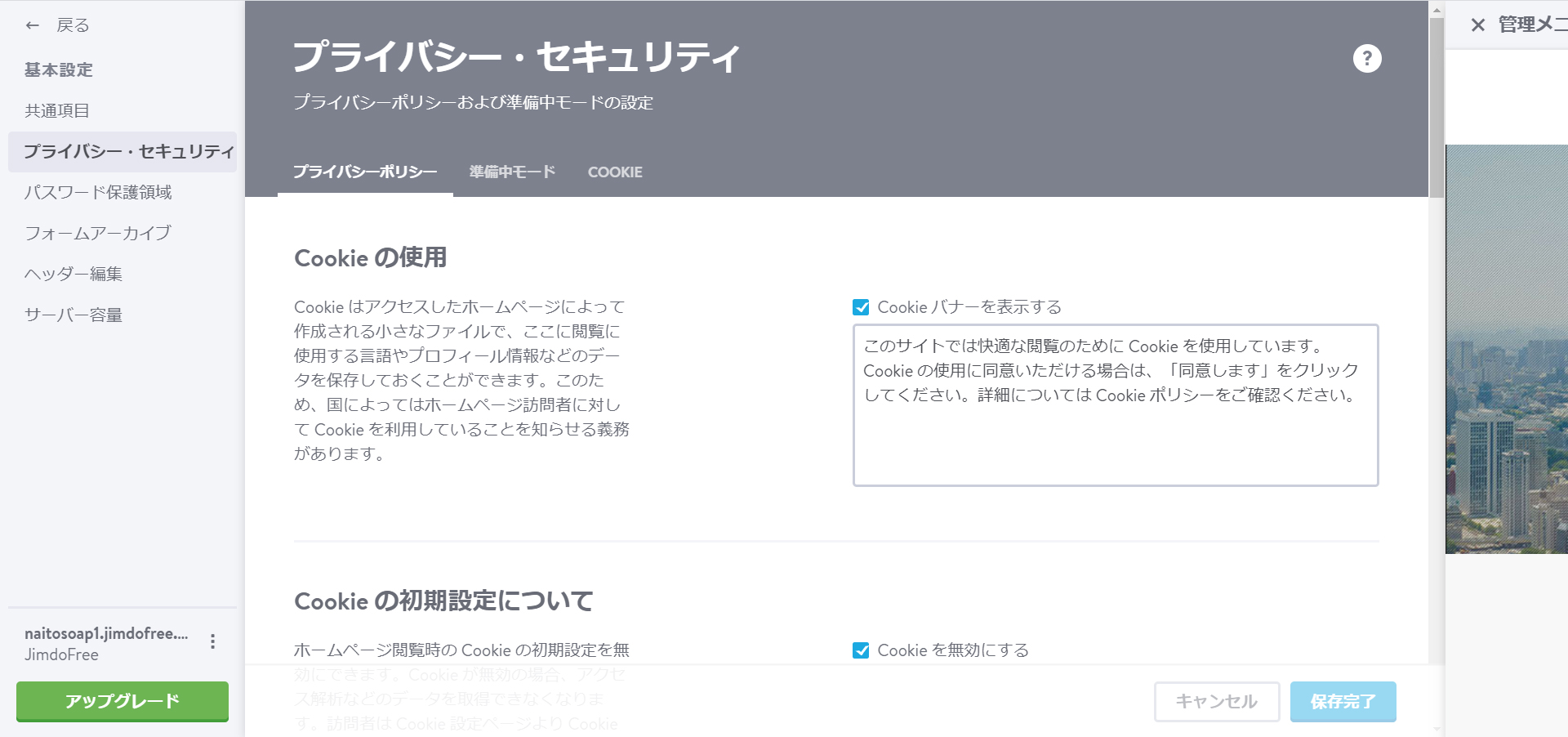Open the COOKIE tab
Image resolution: width=1568 pixels, height=737 pixels.
click(615, 172)
